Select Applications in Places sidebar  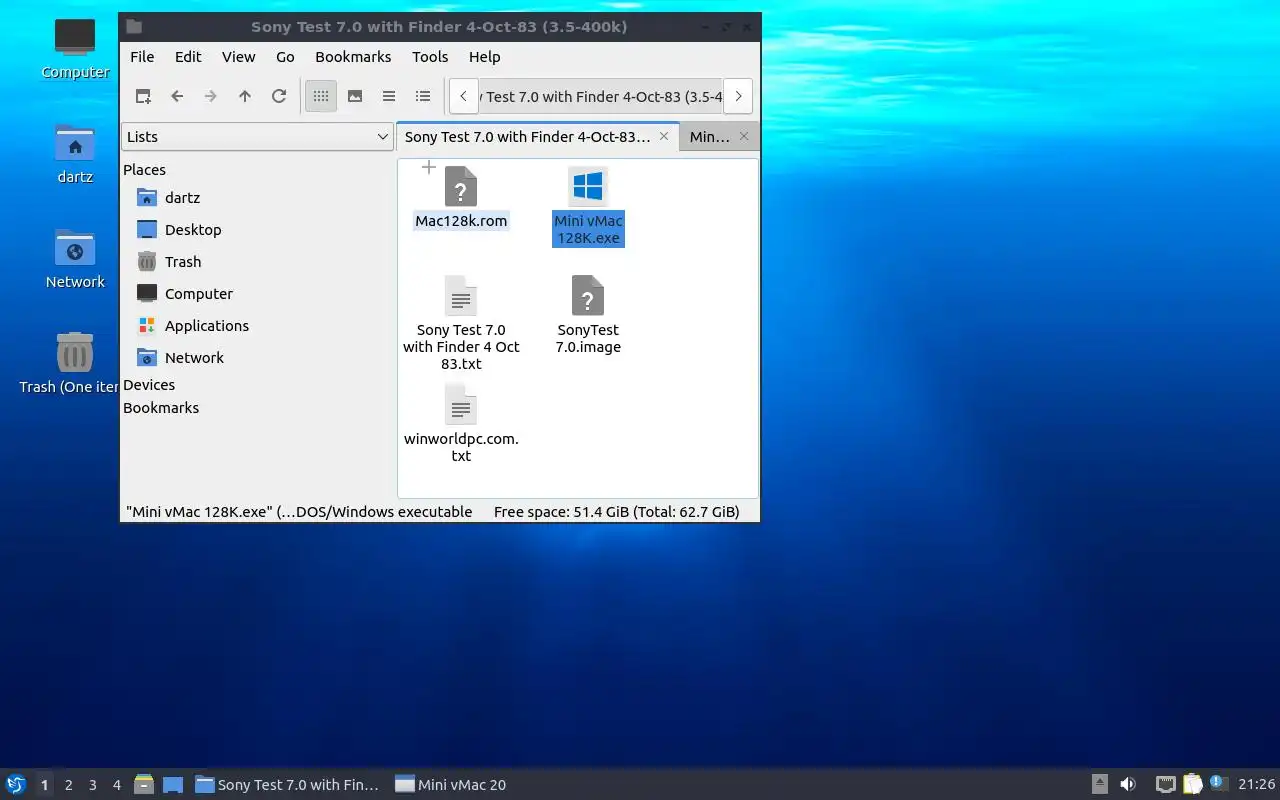(x=206, y=326)
